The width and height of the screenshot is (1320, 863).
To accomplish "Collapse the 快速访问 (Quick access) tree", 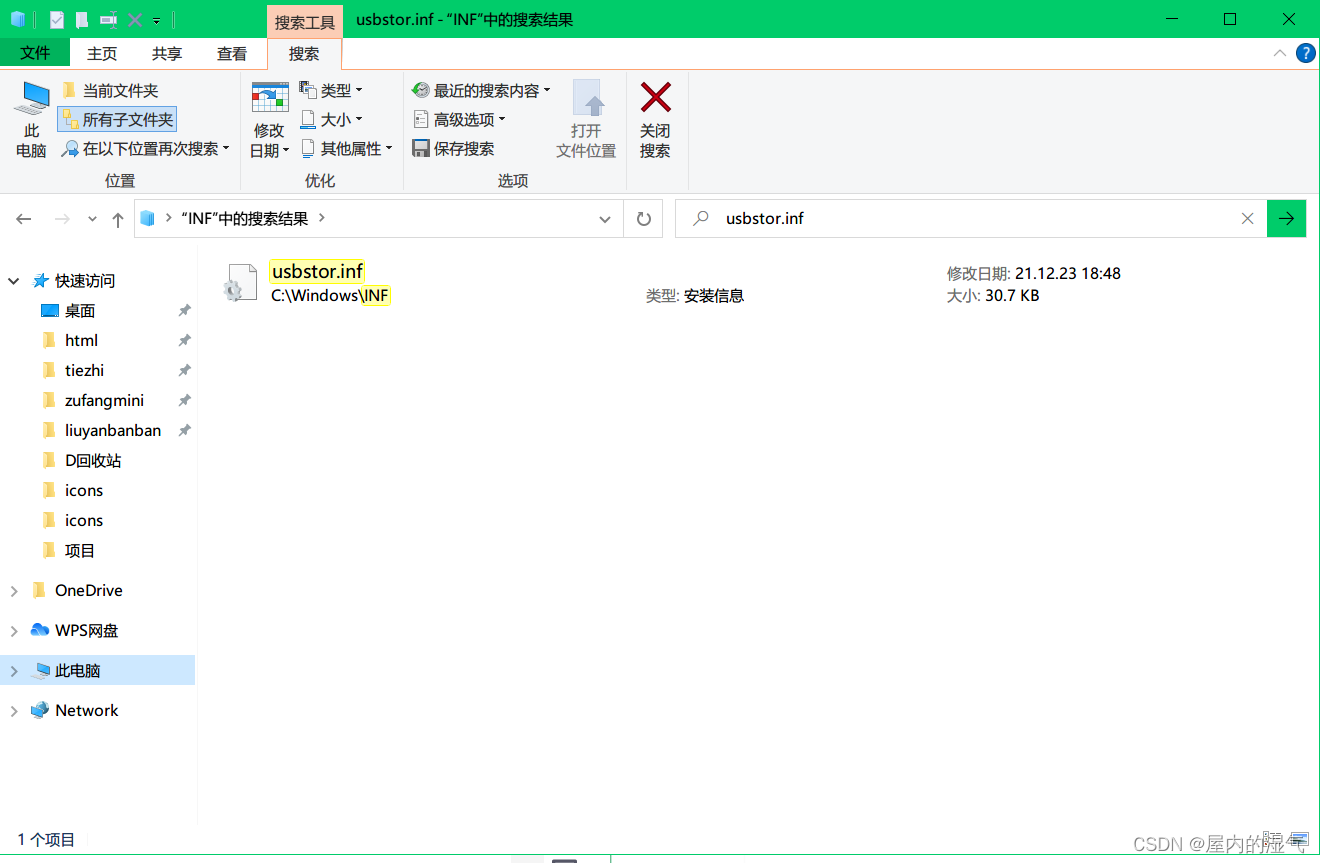I will tap(14, 281).
